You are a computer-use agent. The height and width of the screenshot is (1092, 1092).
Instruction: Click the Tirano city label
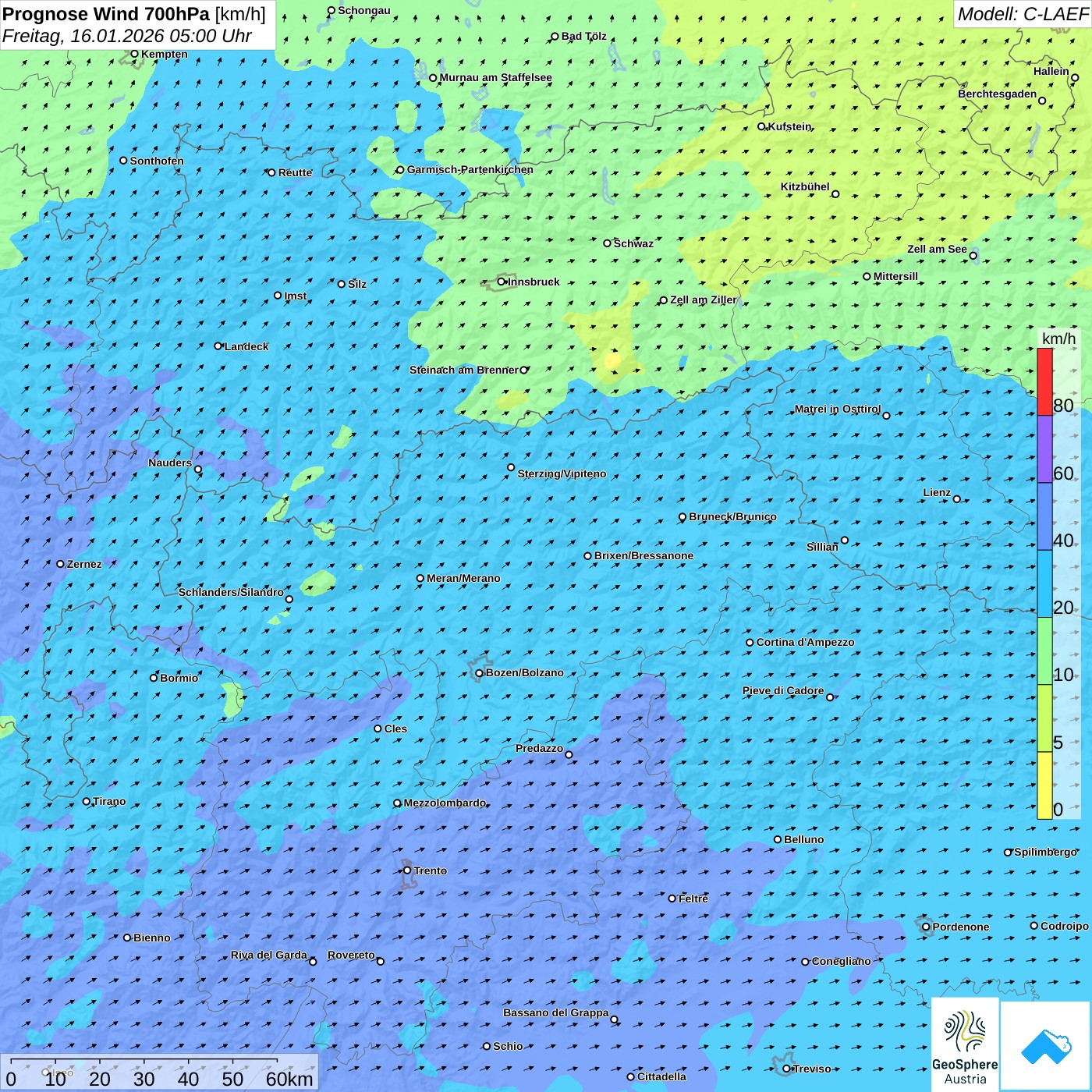[109, 801]
